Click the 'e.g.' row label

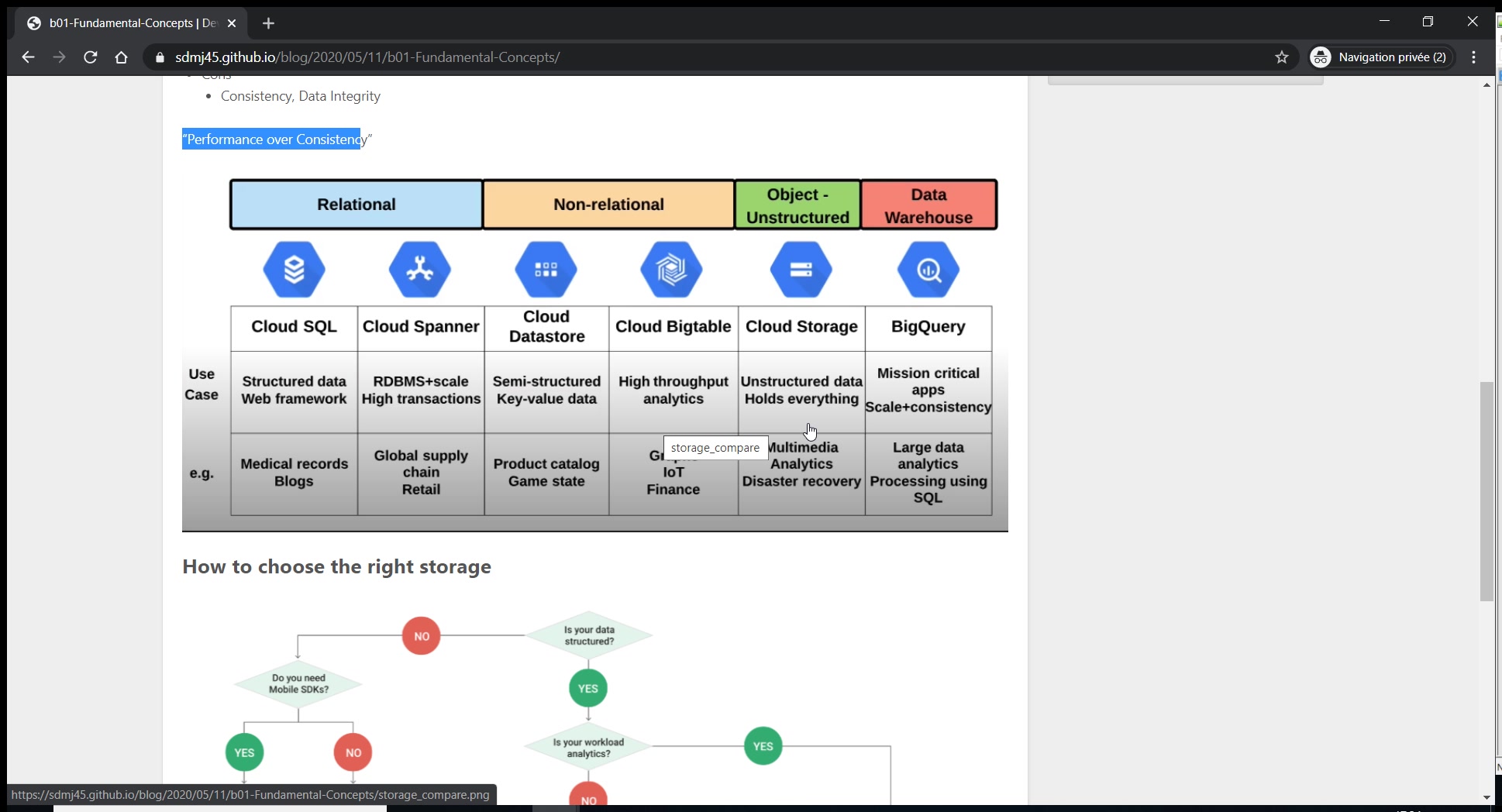202,473
